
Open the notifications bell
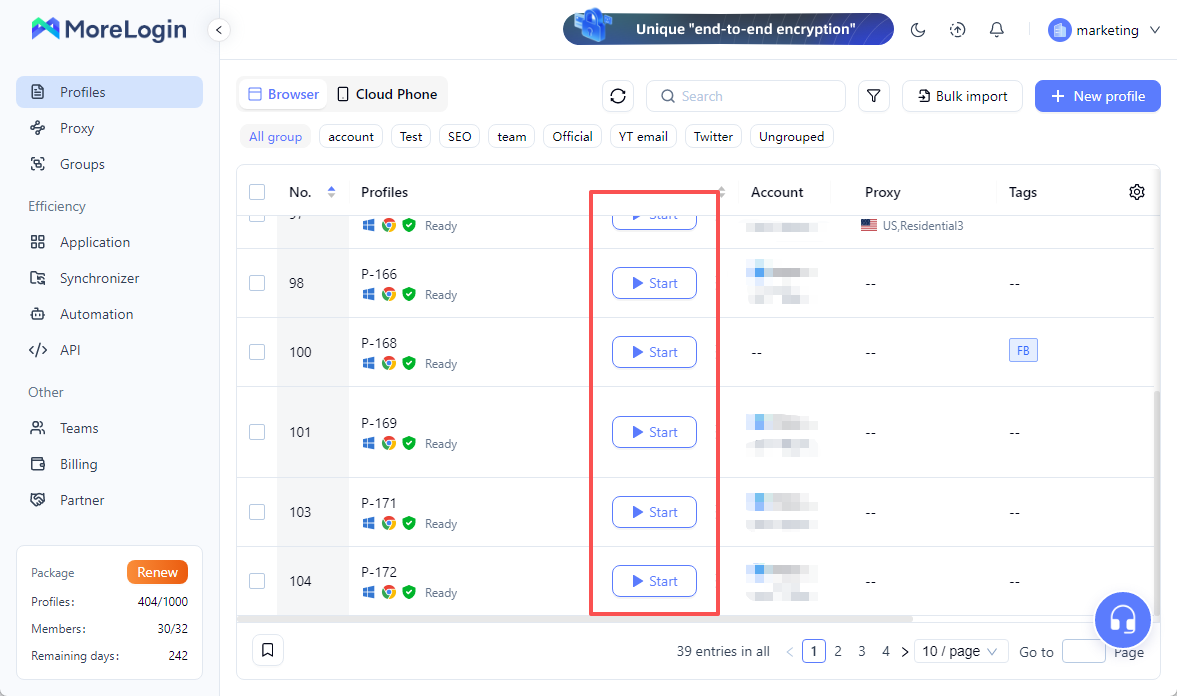(996, 30)
